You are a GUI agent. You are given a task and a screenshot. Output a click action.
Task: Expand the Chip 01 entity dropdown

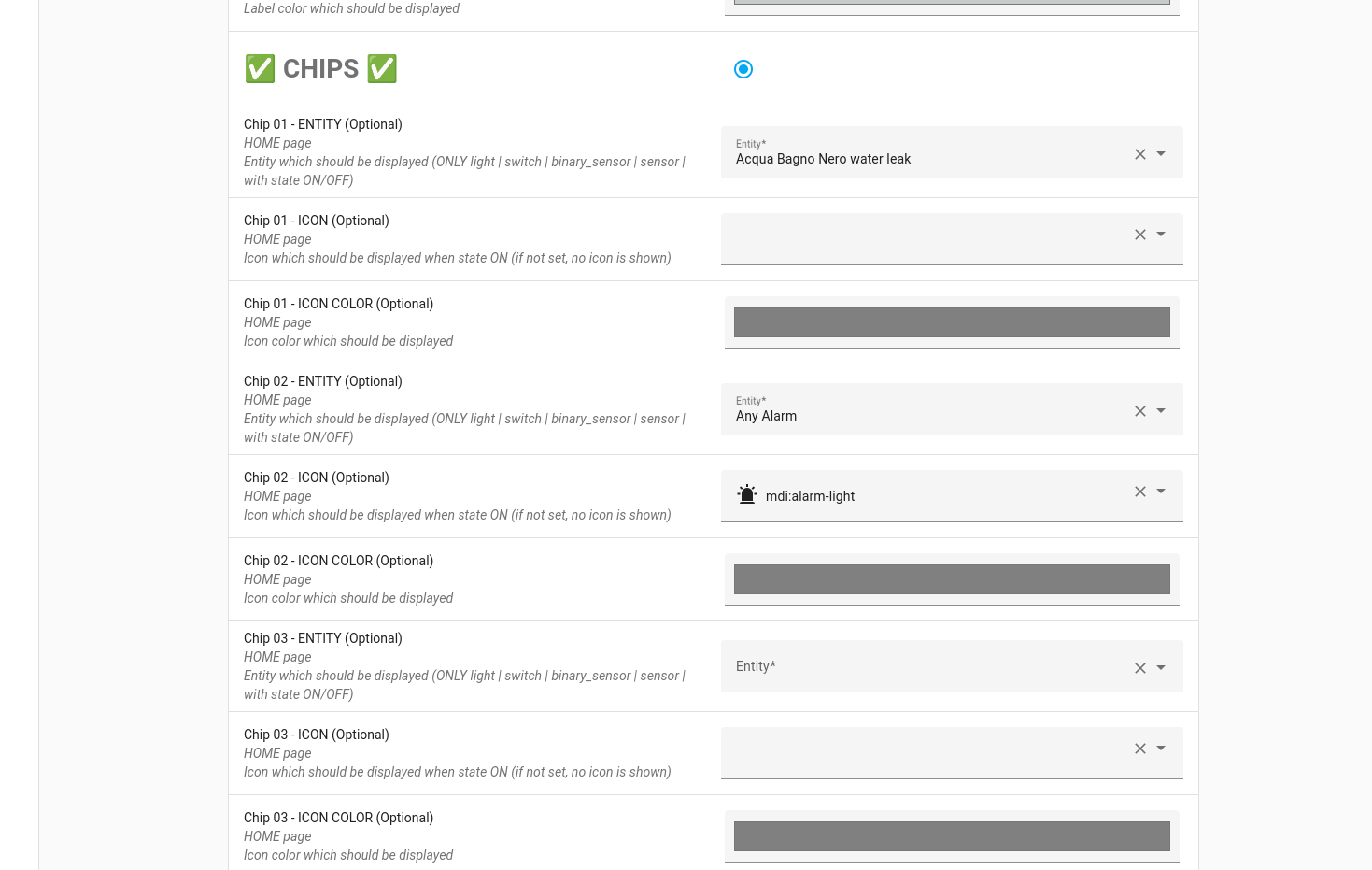[x=1161, y=154]
